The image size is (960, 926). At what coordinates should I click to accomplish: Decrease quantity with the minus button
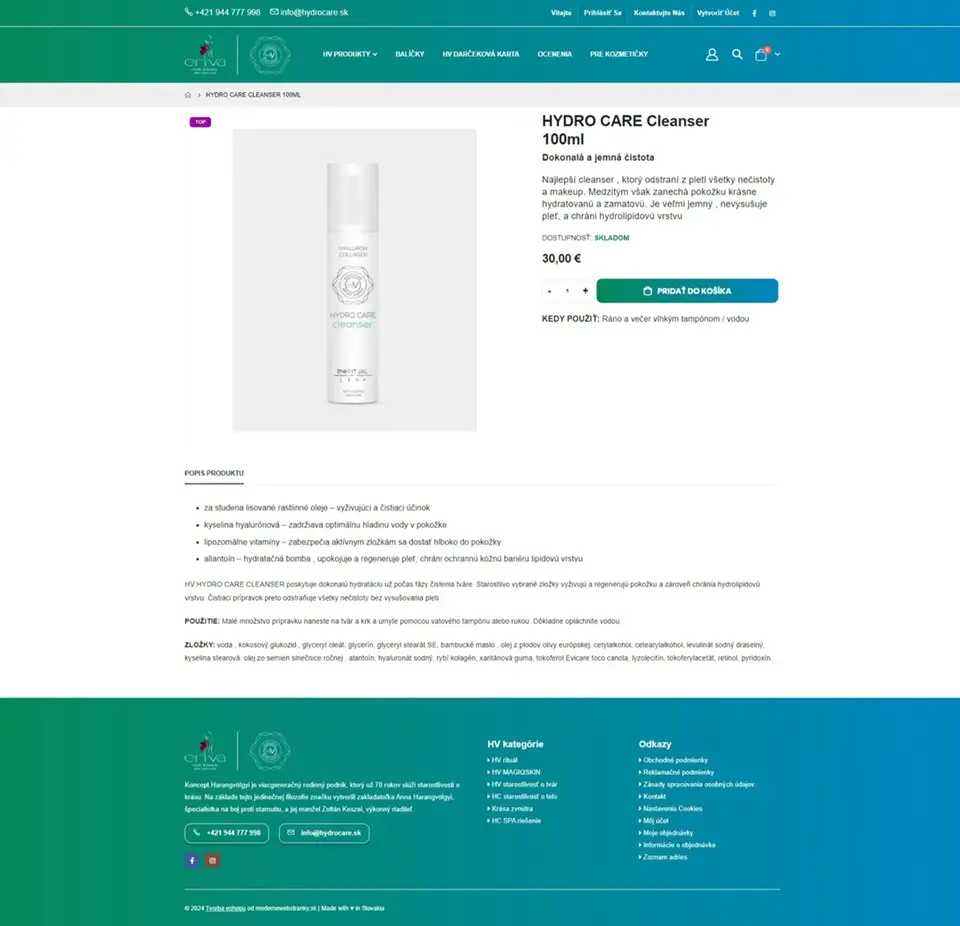coord(550,291)
